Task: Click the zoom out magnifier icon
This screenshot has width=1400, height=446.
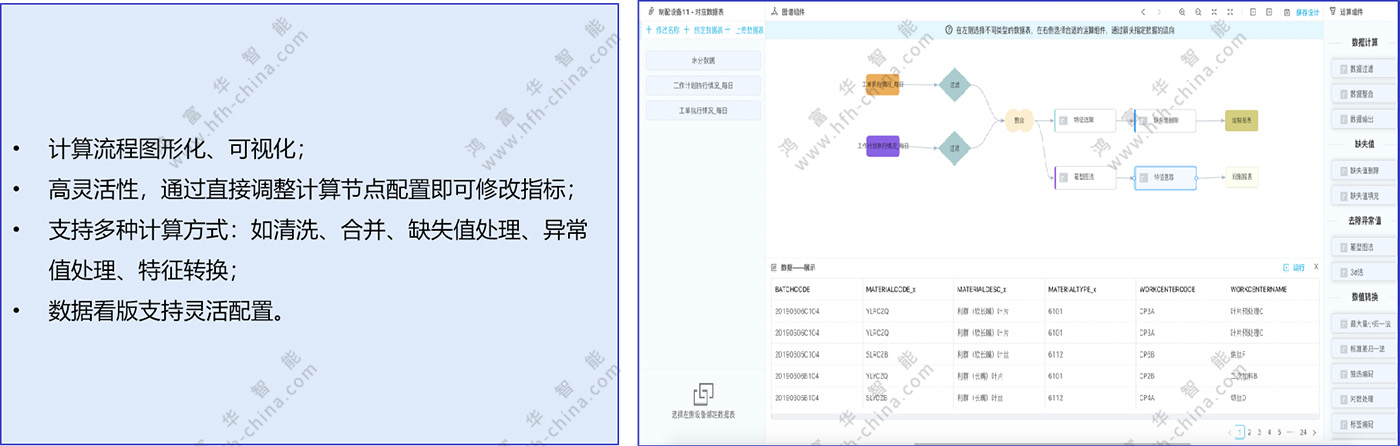Action: coord(1198,12)
